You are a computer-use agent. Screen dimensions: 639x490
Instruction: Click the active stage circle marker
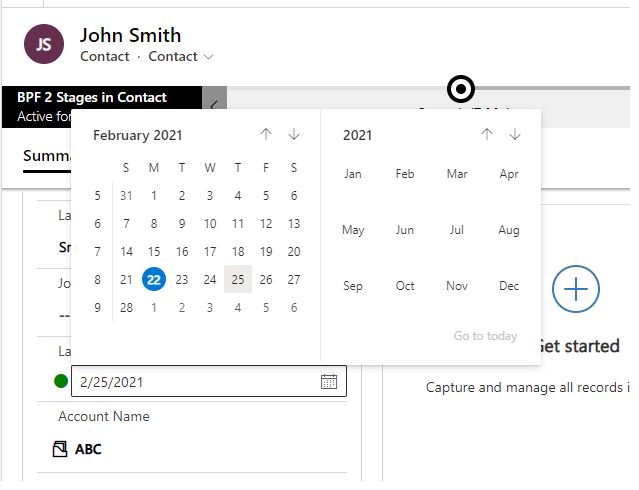tap(461, 89)
